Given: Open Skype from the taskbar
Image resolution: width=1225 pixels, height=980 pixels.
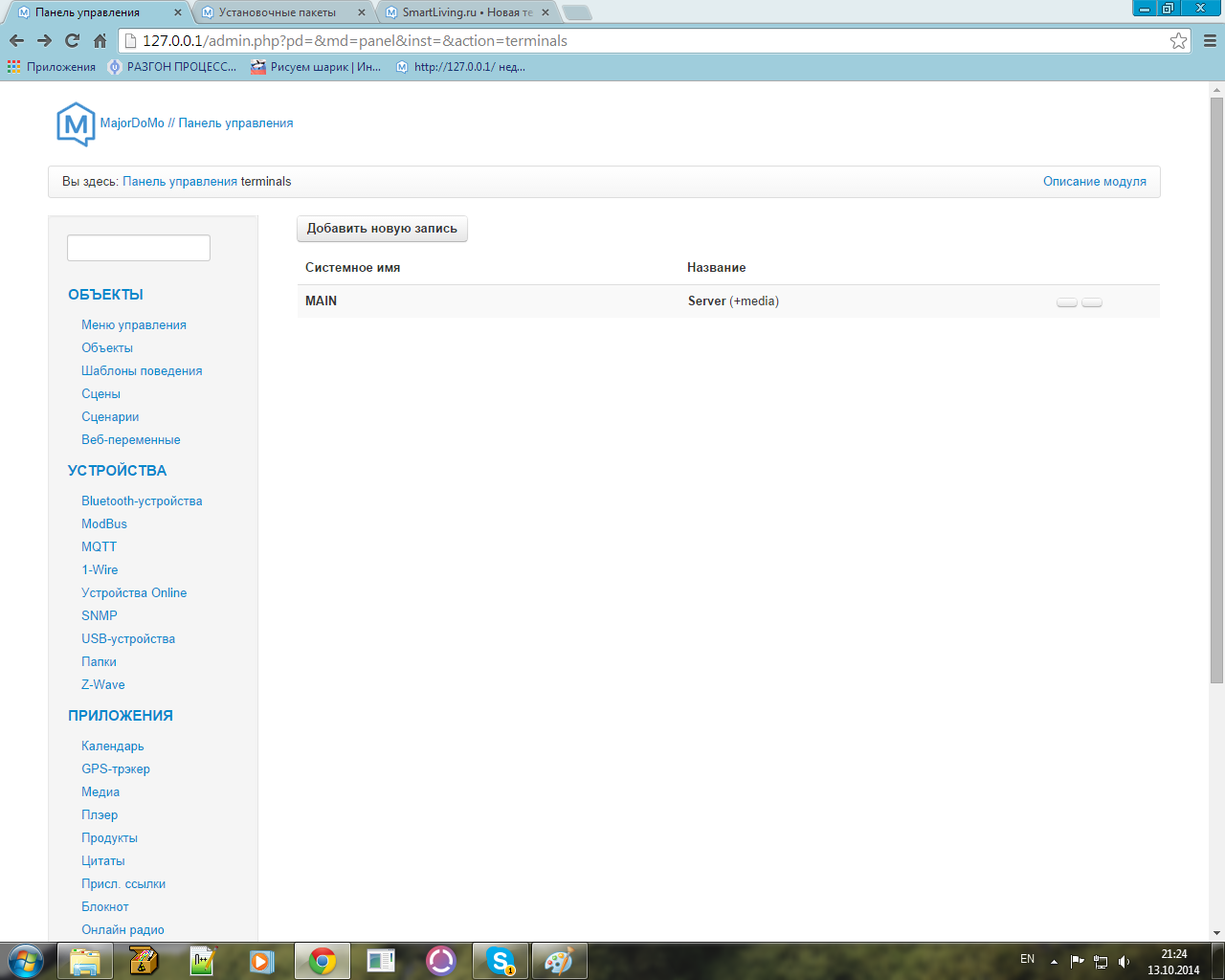Looking at the screenshot, I should 501,960.
